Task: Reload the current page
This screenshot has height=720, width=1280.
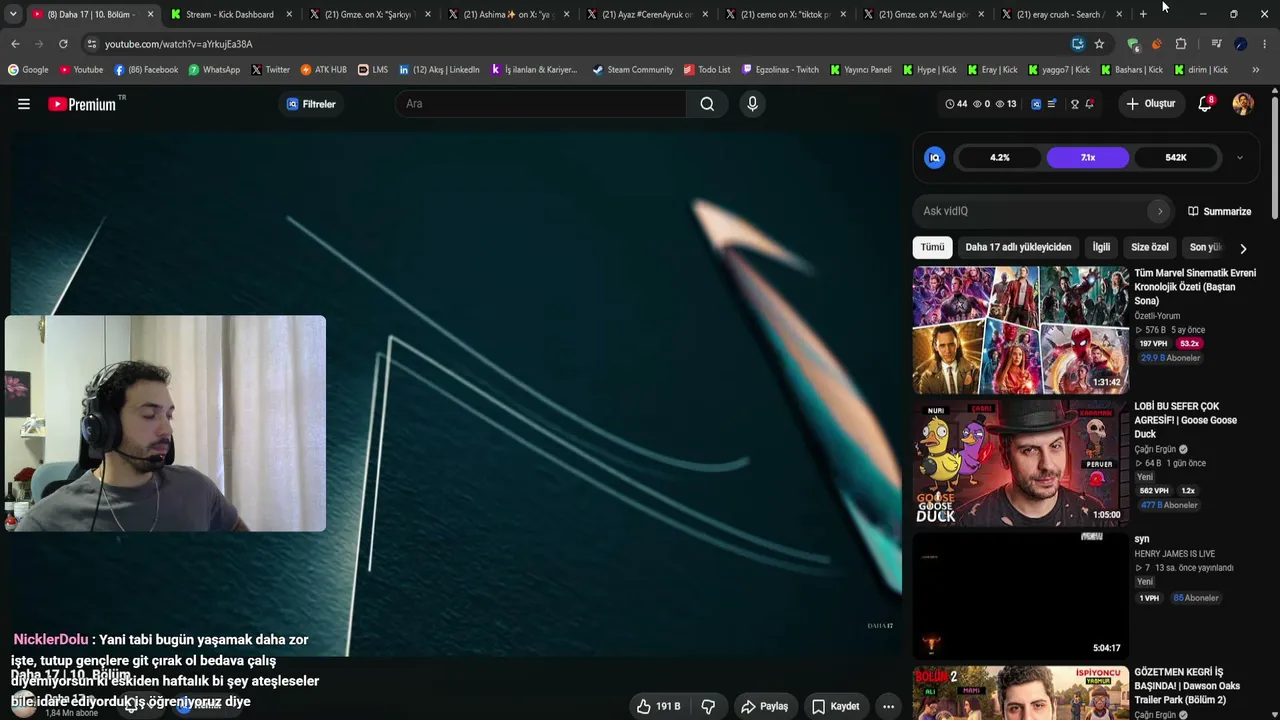Action: pos(63,44)
